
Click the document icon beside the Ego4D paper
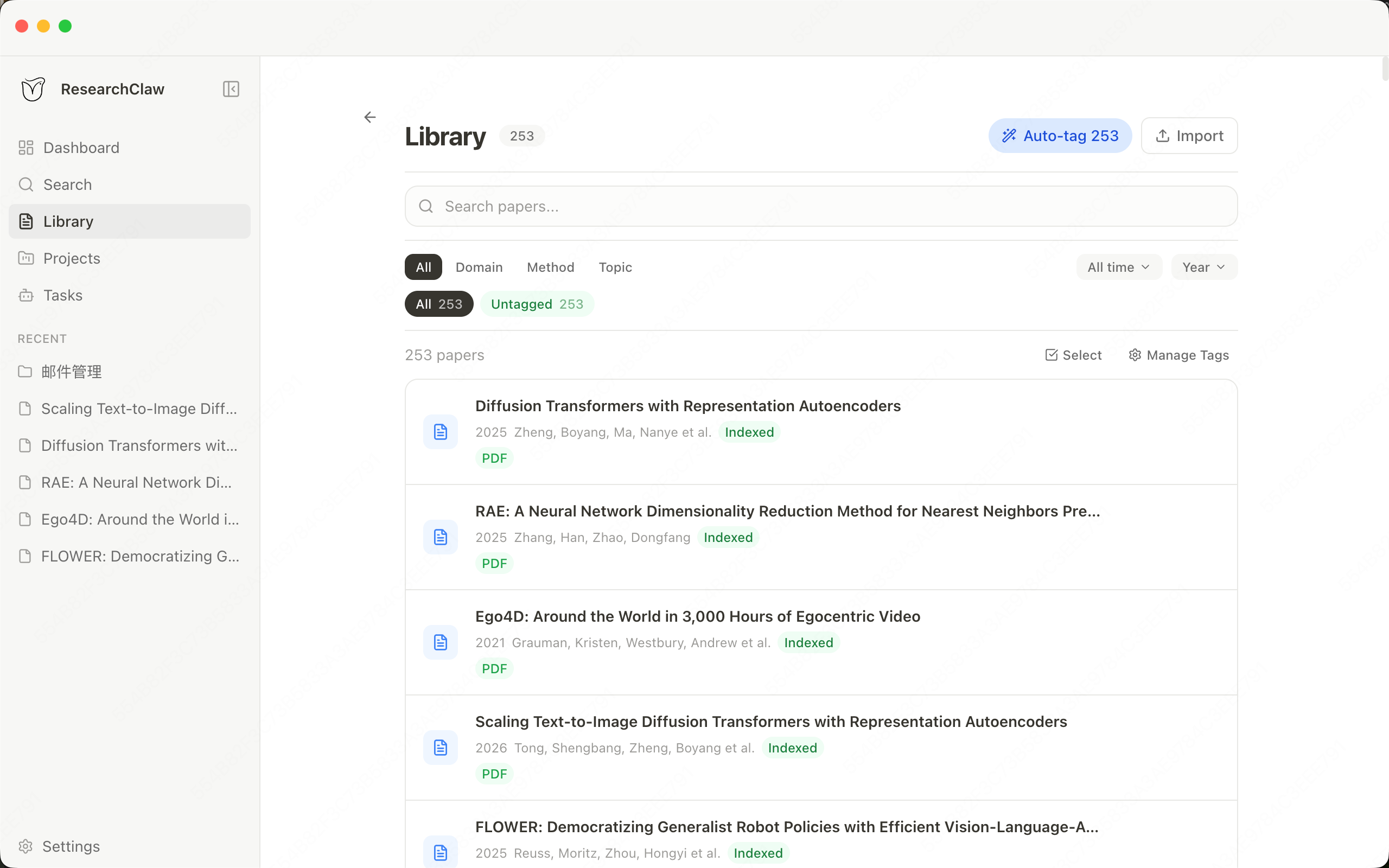point(439,642)
